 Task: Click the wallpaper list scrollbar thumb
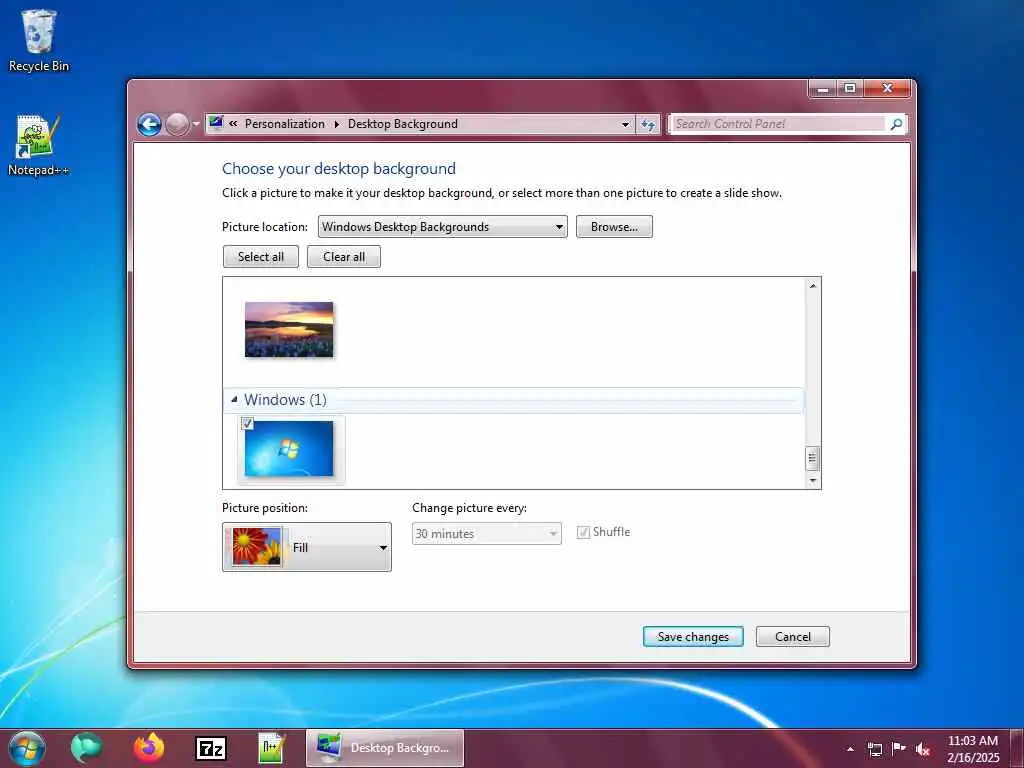[812, 458]
